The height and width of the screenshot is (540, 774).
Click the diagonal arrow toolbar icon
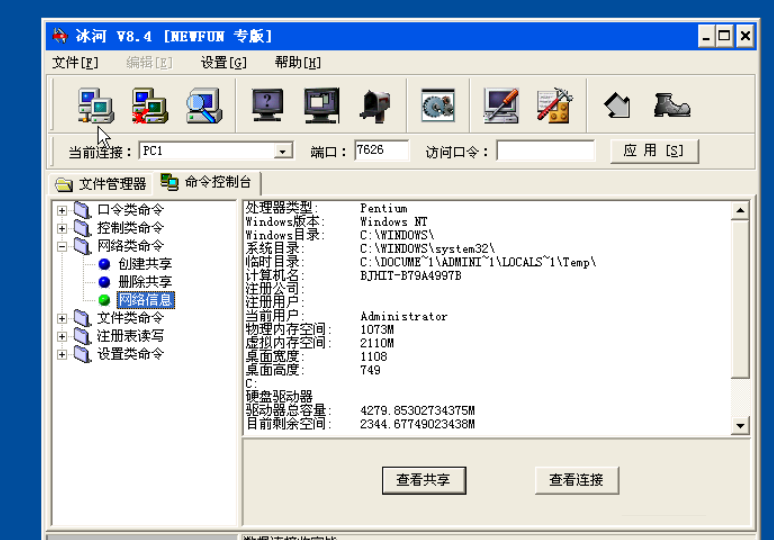tap(618, 106)
